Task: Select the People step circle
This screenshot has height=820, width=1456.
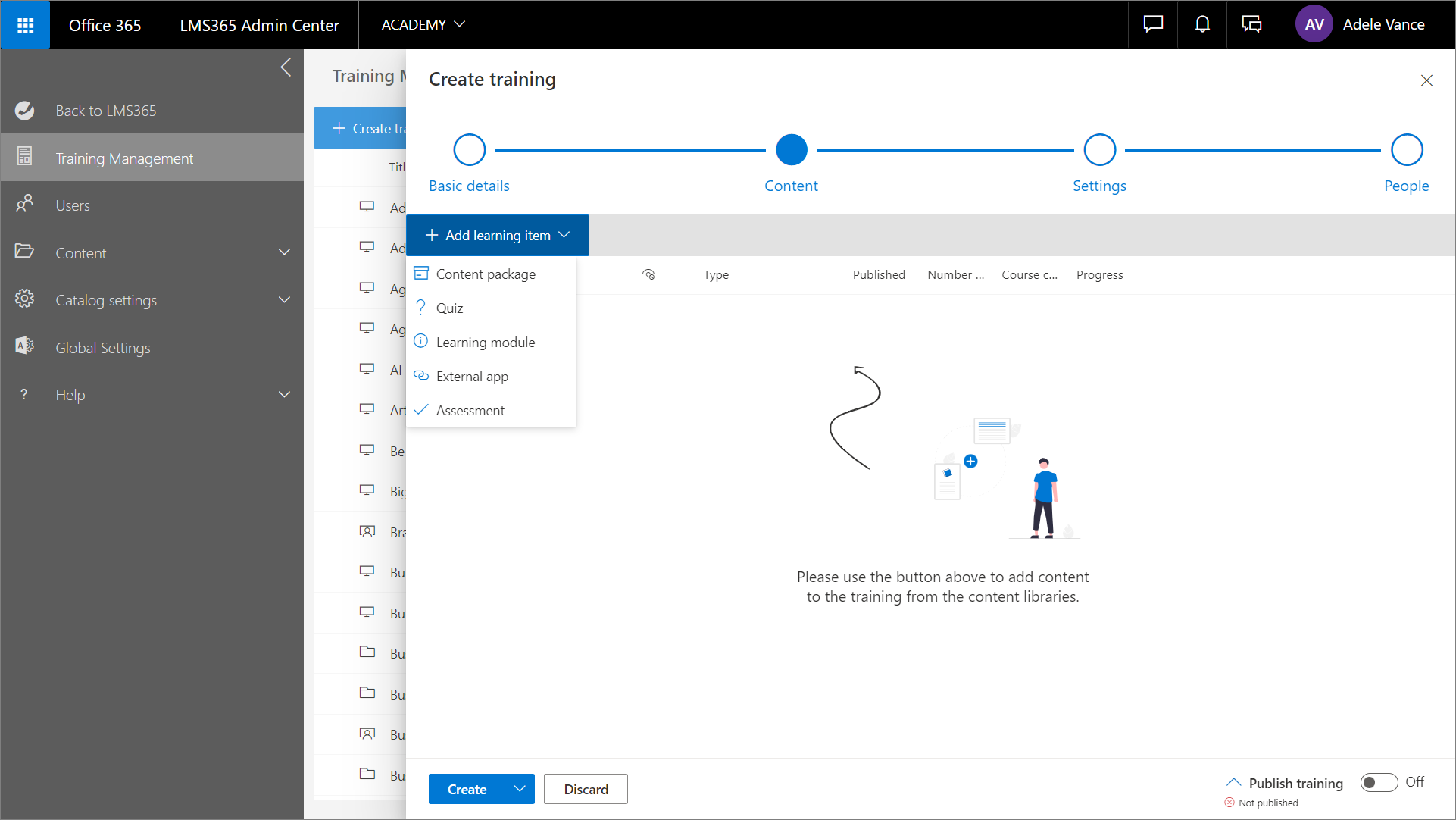Action: pos(1407,150)
